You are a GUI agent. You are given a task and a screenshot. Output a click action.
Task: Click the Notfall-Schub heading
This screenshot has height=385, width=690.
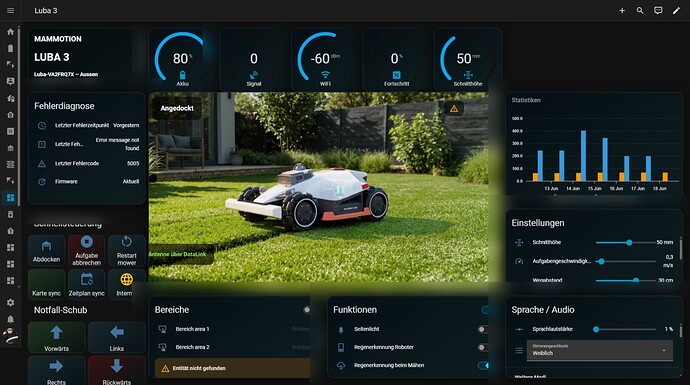coord(60,310)
